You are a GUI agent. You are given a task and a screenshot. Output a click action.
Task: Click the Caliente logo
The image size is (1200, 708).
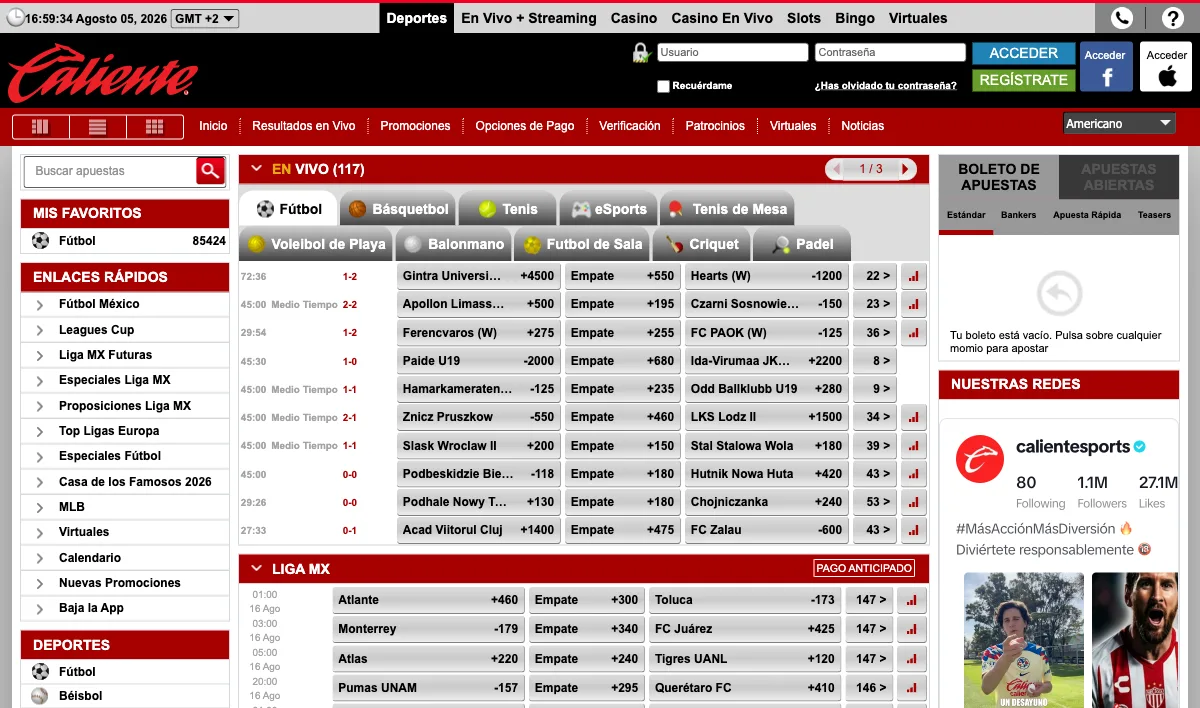103,74
